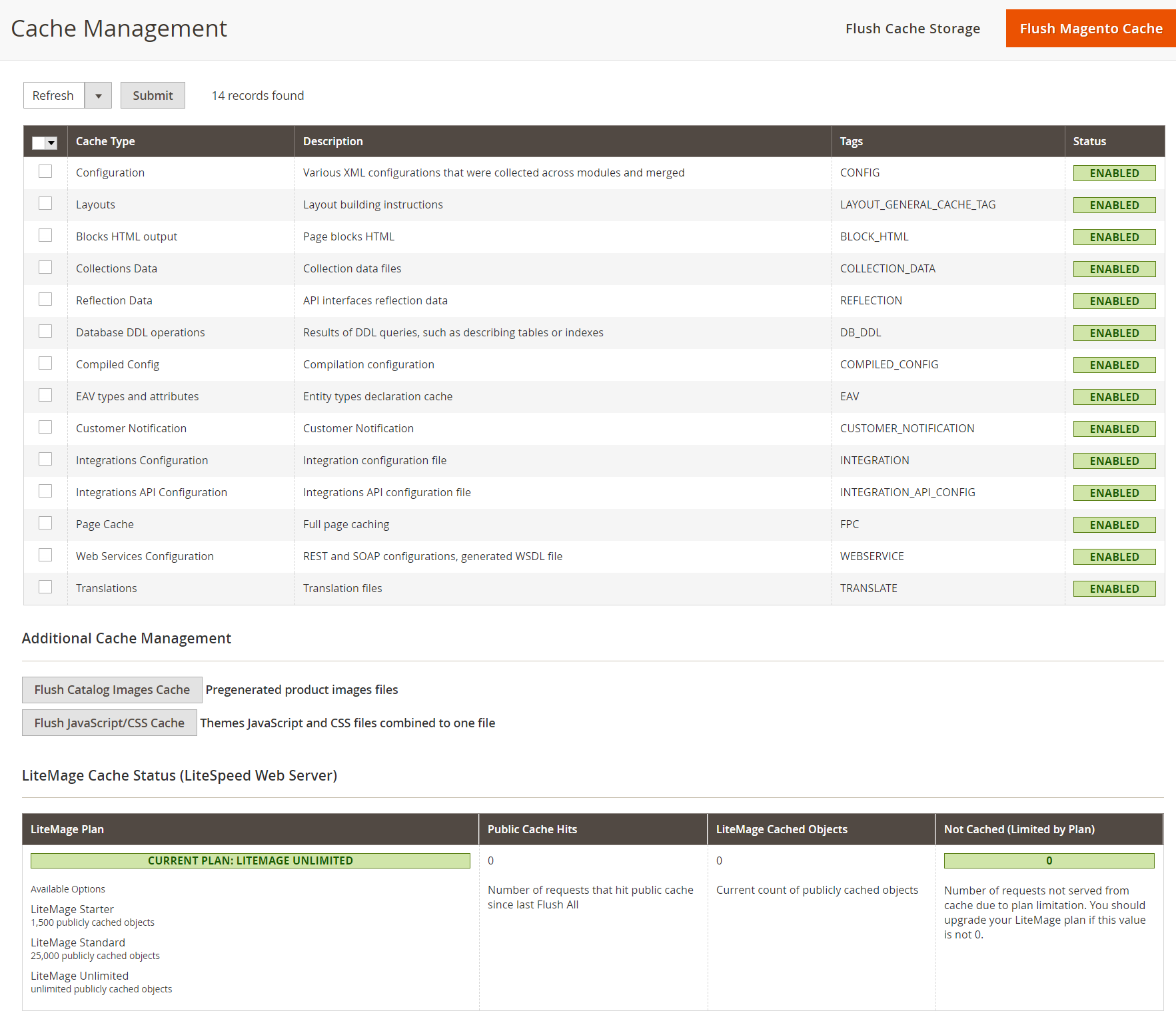1176x1027 pixels.
Task: Click the Configuration cache type text
Action: [110, 173]
